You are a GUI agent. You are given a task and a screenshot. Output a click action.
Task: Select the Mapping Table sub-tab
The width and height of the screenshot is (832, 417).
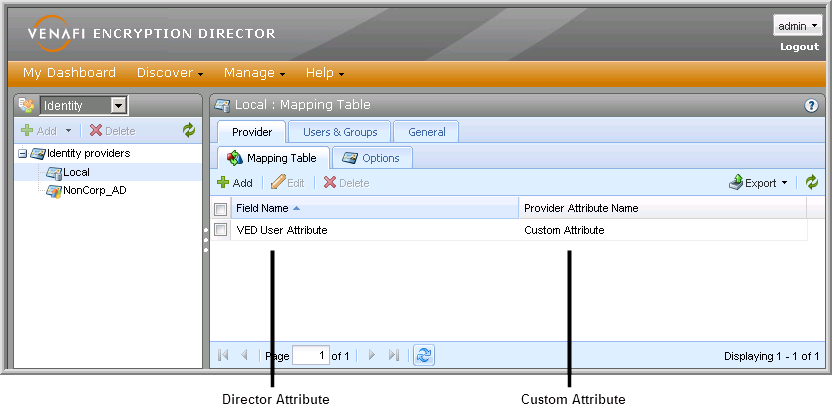[274, 158]
